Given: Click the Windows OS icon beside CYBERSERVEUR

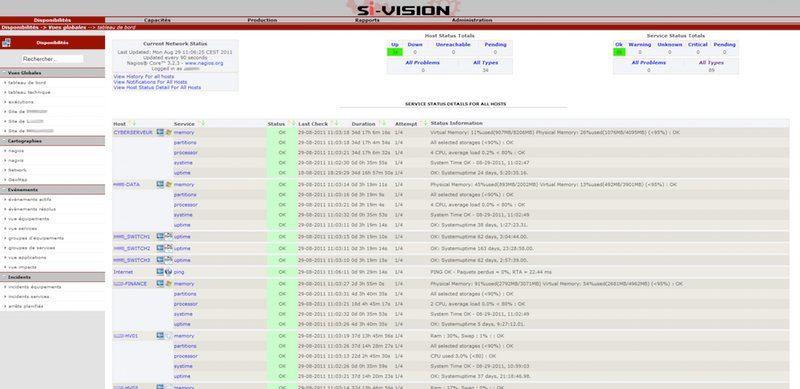Looking at the screenshot, I should point(168,132).
